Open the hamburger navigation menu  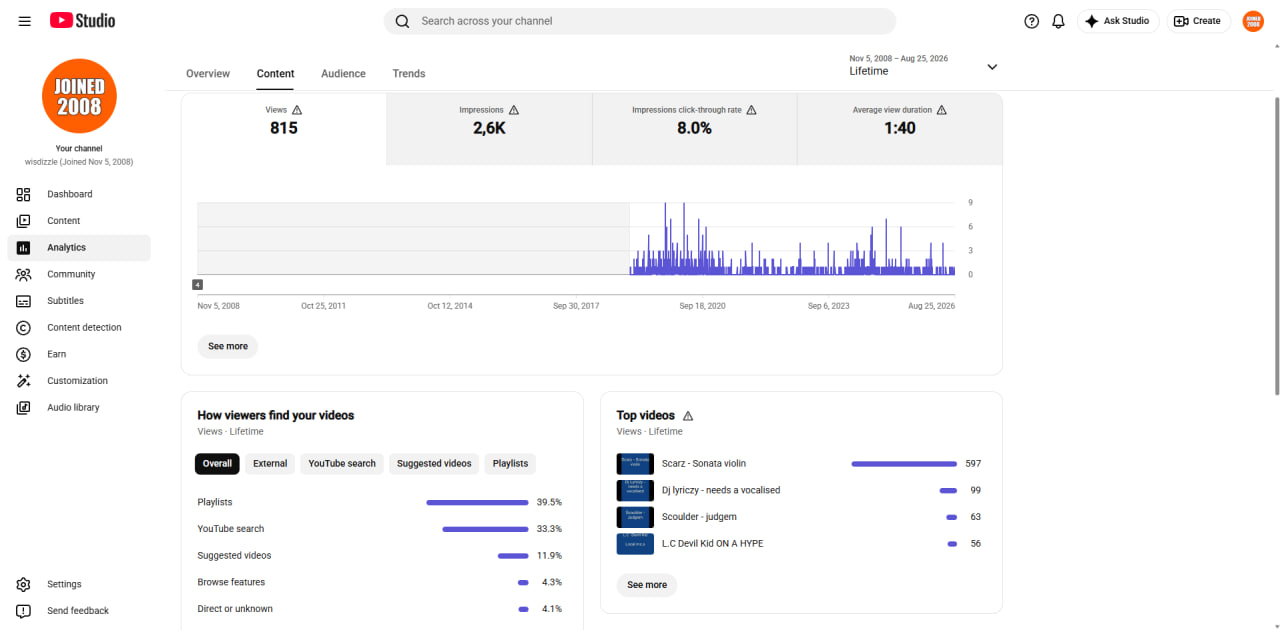coord(24,21)
